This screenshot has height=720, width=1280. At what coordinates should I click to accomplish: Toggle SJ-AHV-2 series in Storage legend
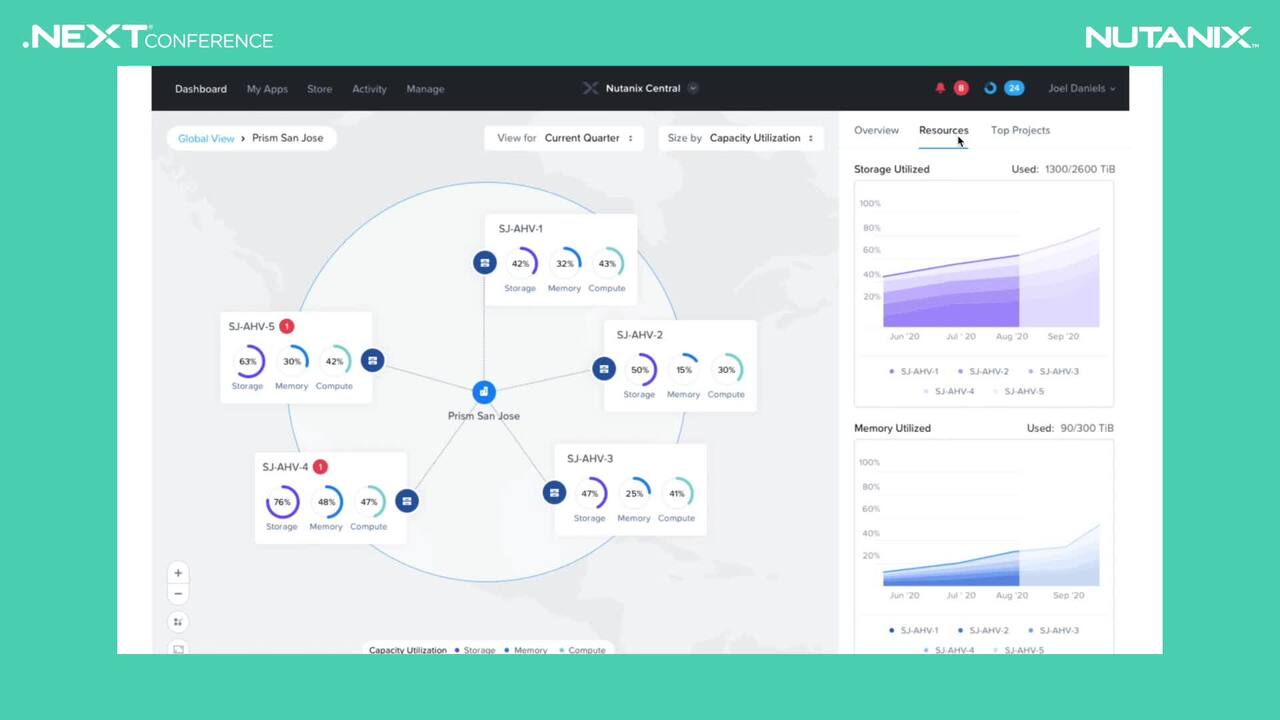coord(984,372)
